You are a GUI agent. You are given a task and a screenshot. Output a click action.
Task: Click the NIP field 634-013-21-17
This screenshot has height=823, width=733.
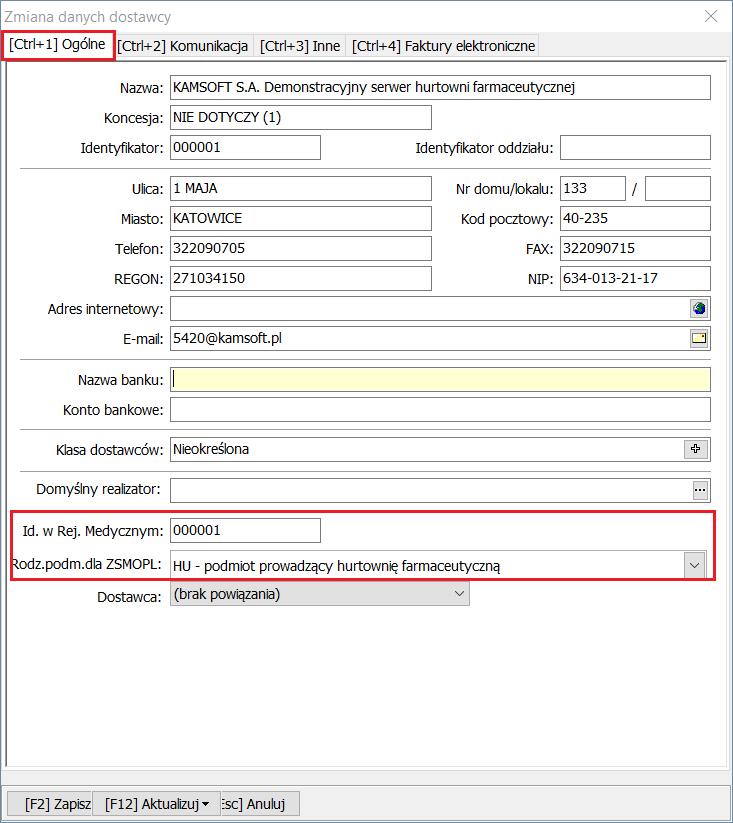(x=635, y=278)
